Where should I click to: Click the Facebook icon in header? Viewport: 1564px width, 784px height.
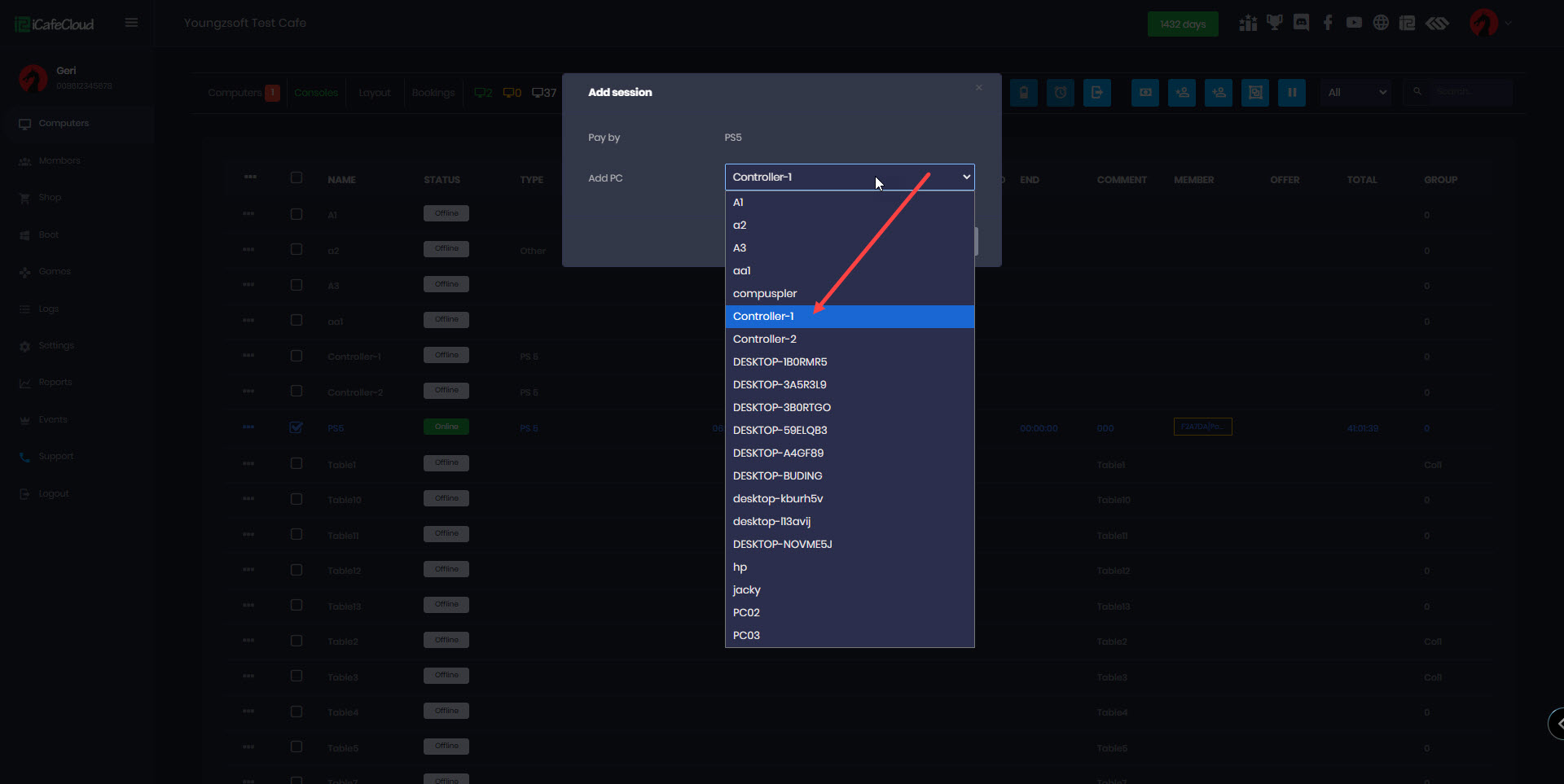(x=1328, y=23)
